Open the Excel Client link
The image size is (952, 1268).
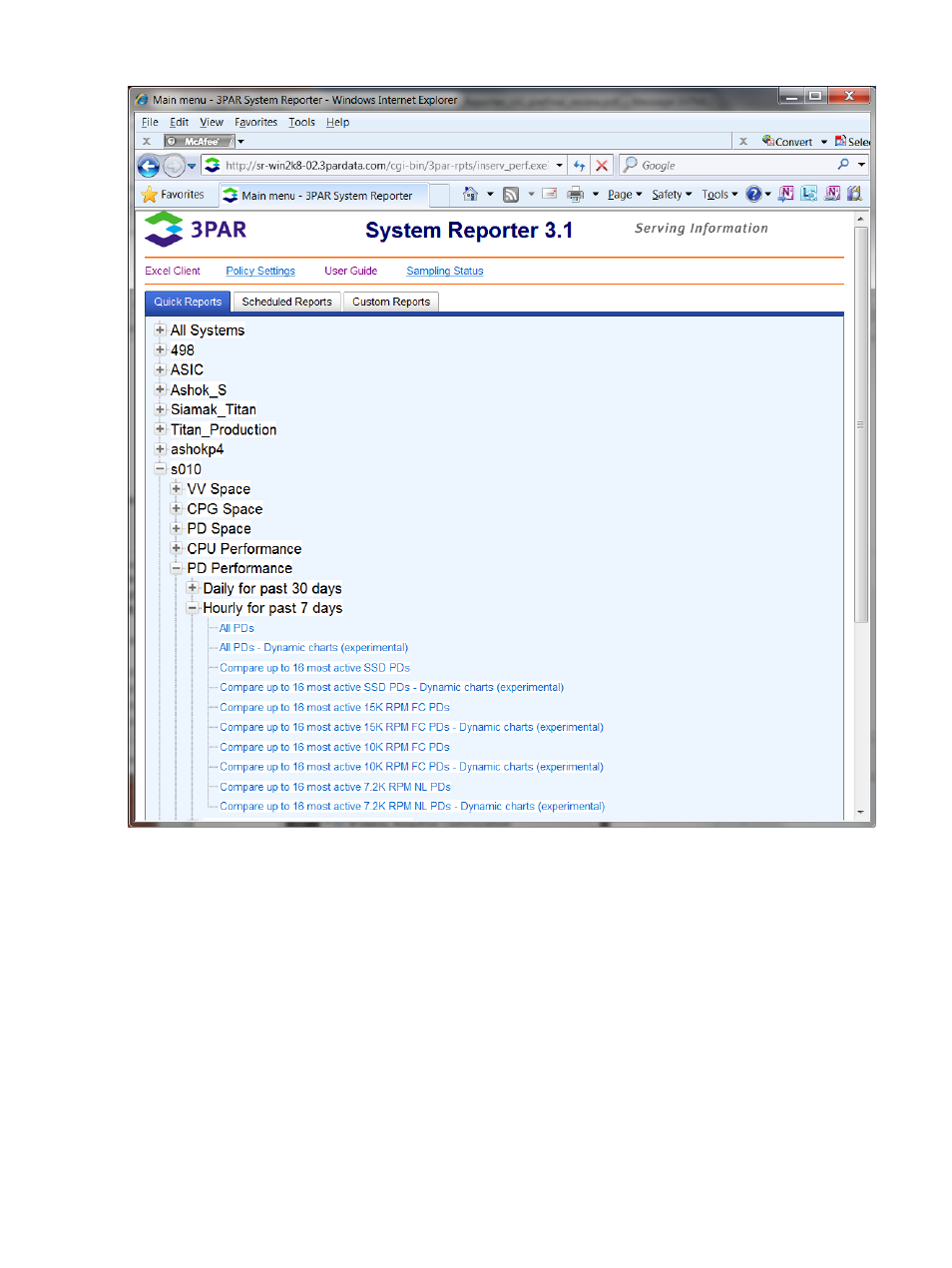tap(173, 271)
